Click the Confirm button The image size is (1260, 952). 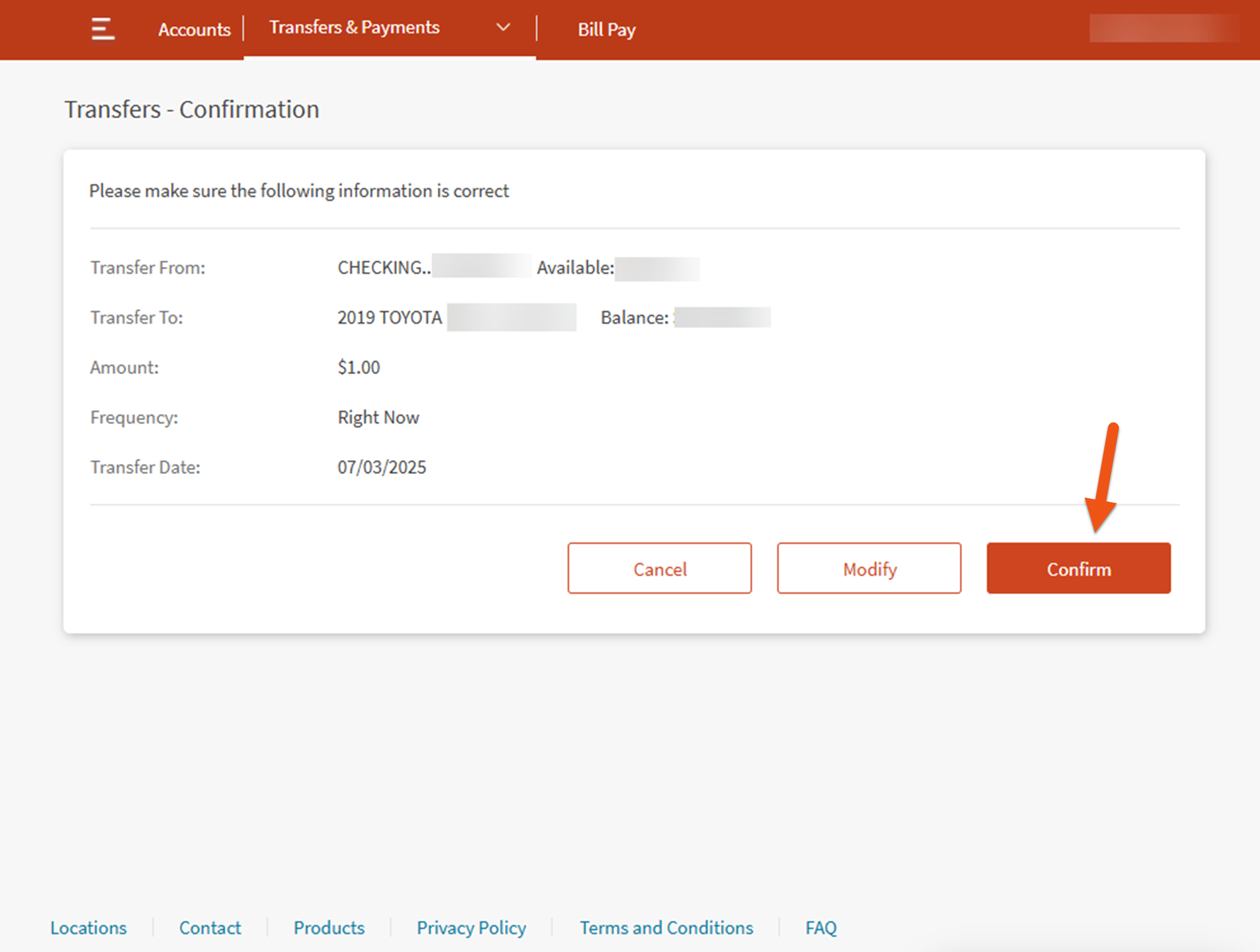pyautogui.click(x=1078, y=568)
